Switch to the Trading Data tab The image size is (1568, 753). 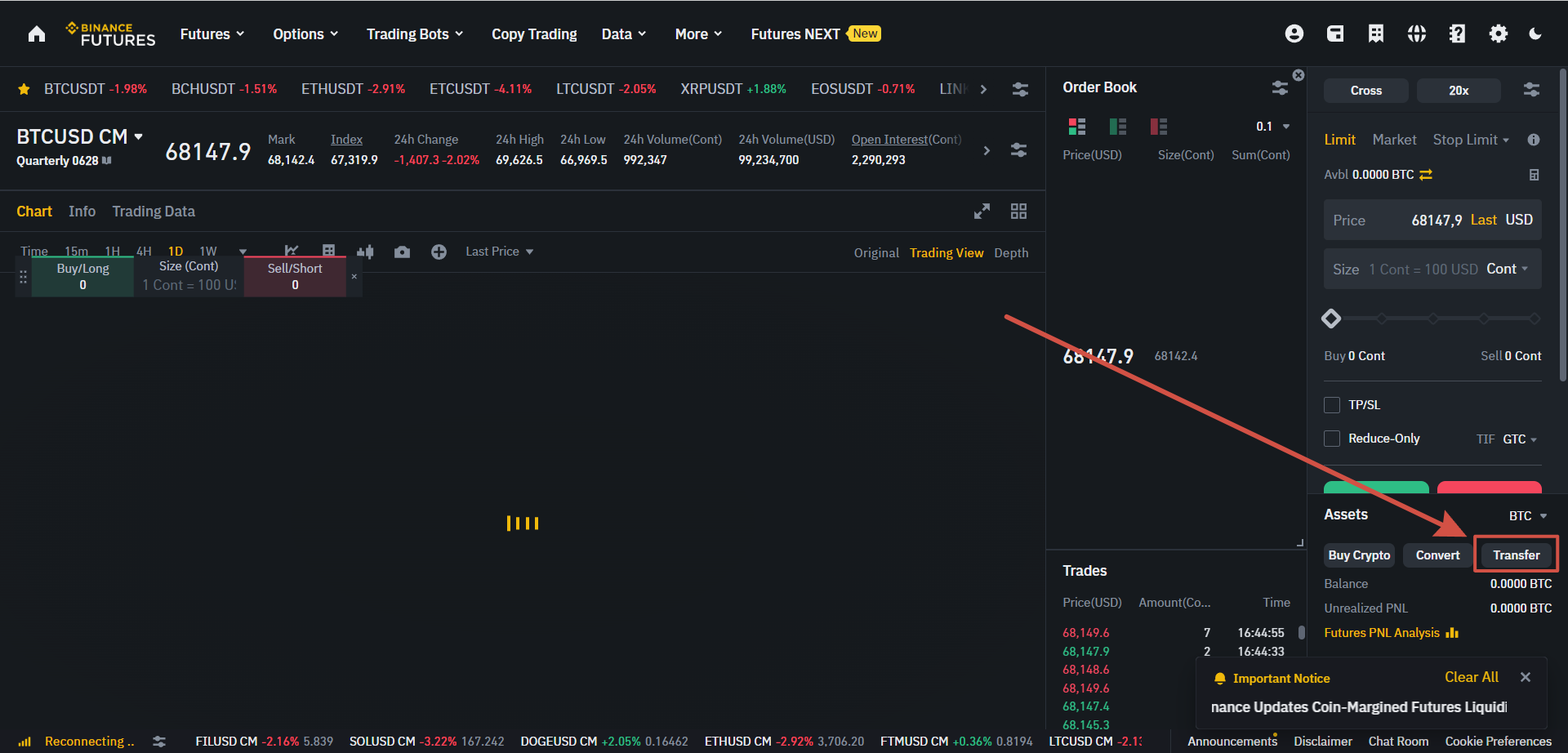click(154, 212)
